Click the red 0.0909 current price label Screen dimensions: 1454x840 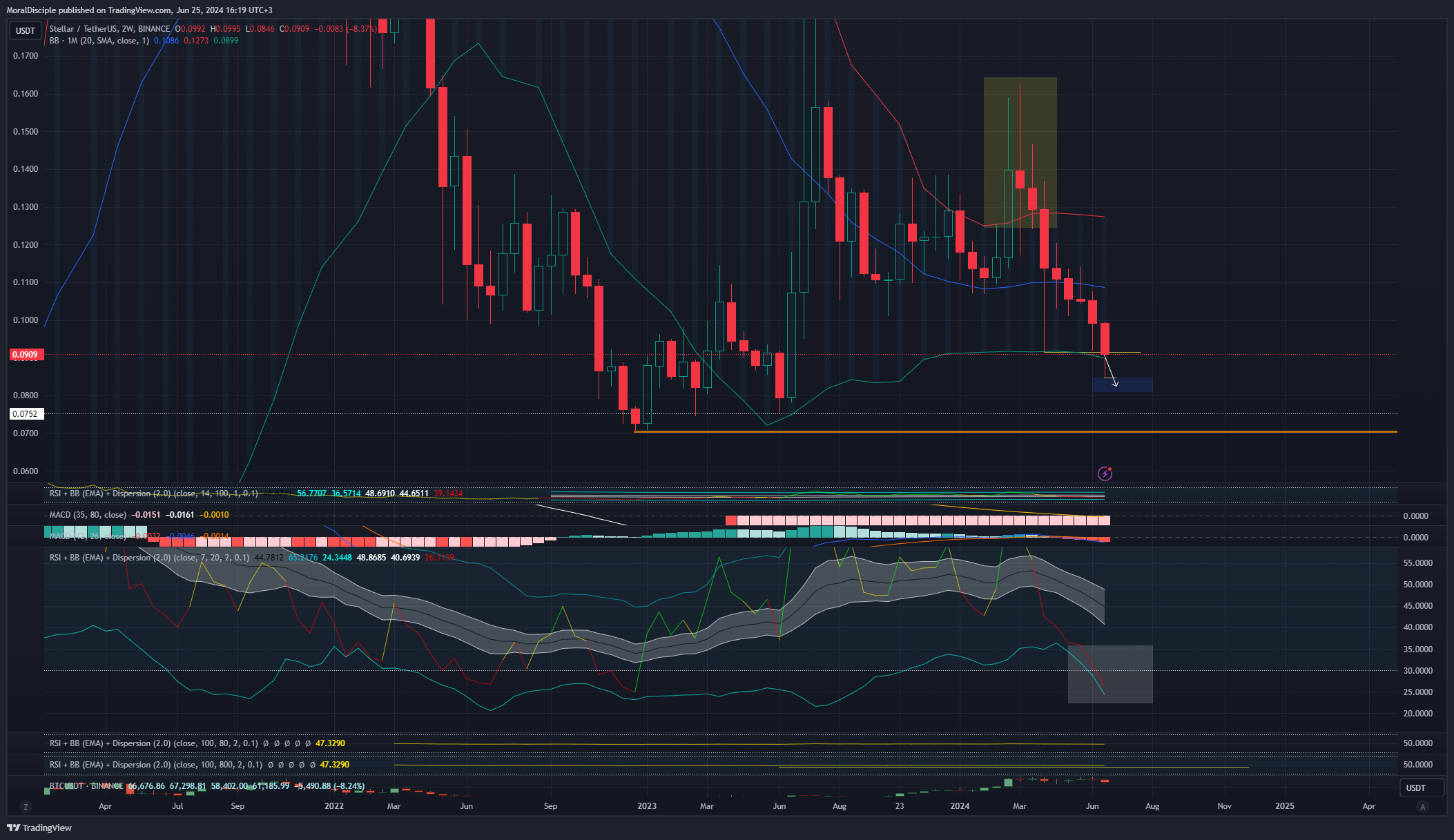pos(26,355)
